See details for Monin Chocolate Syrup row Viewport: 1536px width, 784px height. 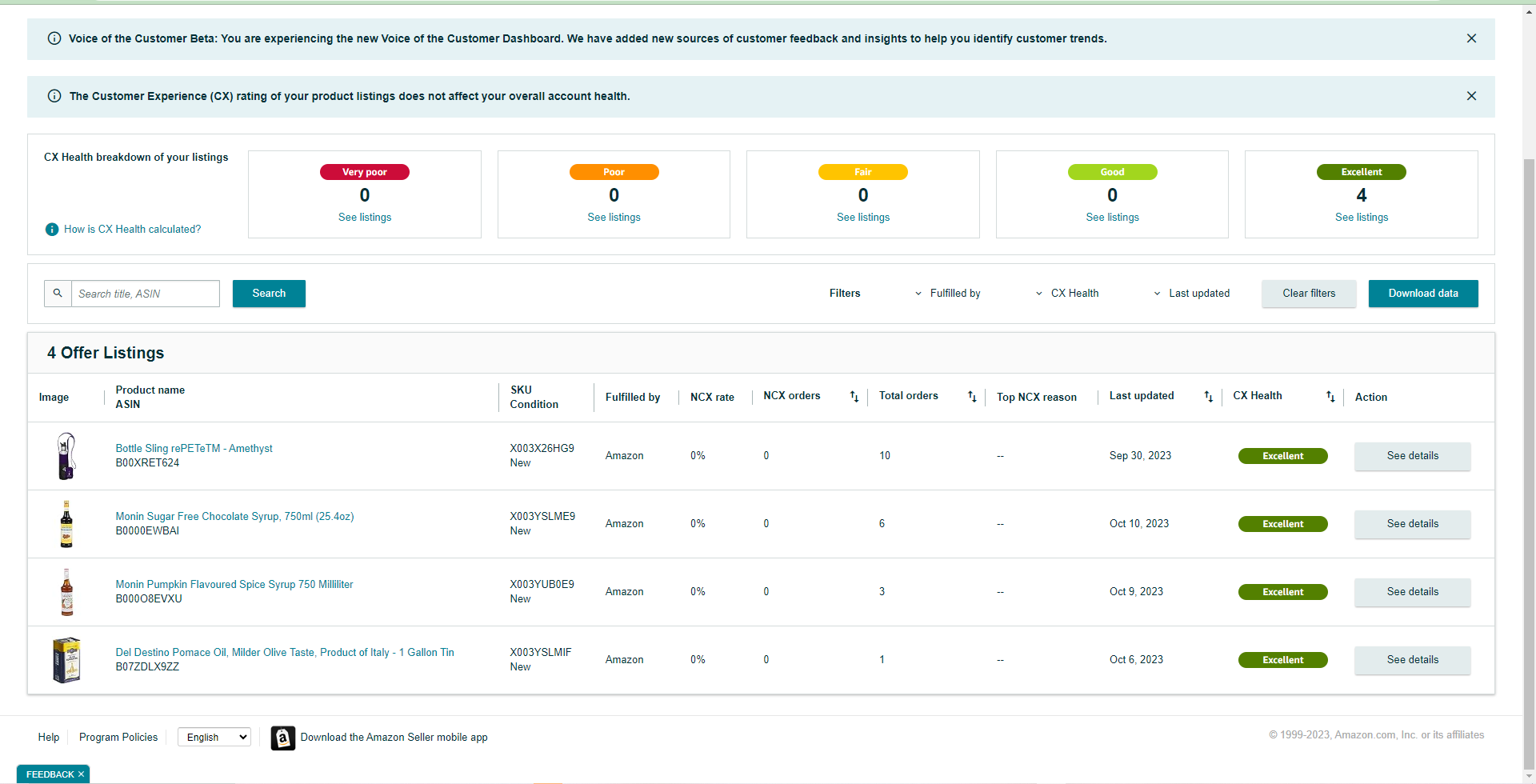coord(1412,524)
